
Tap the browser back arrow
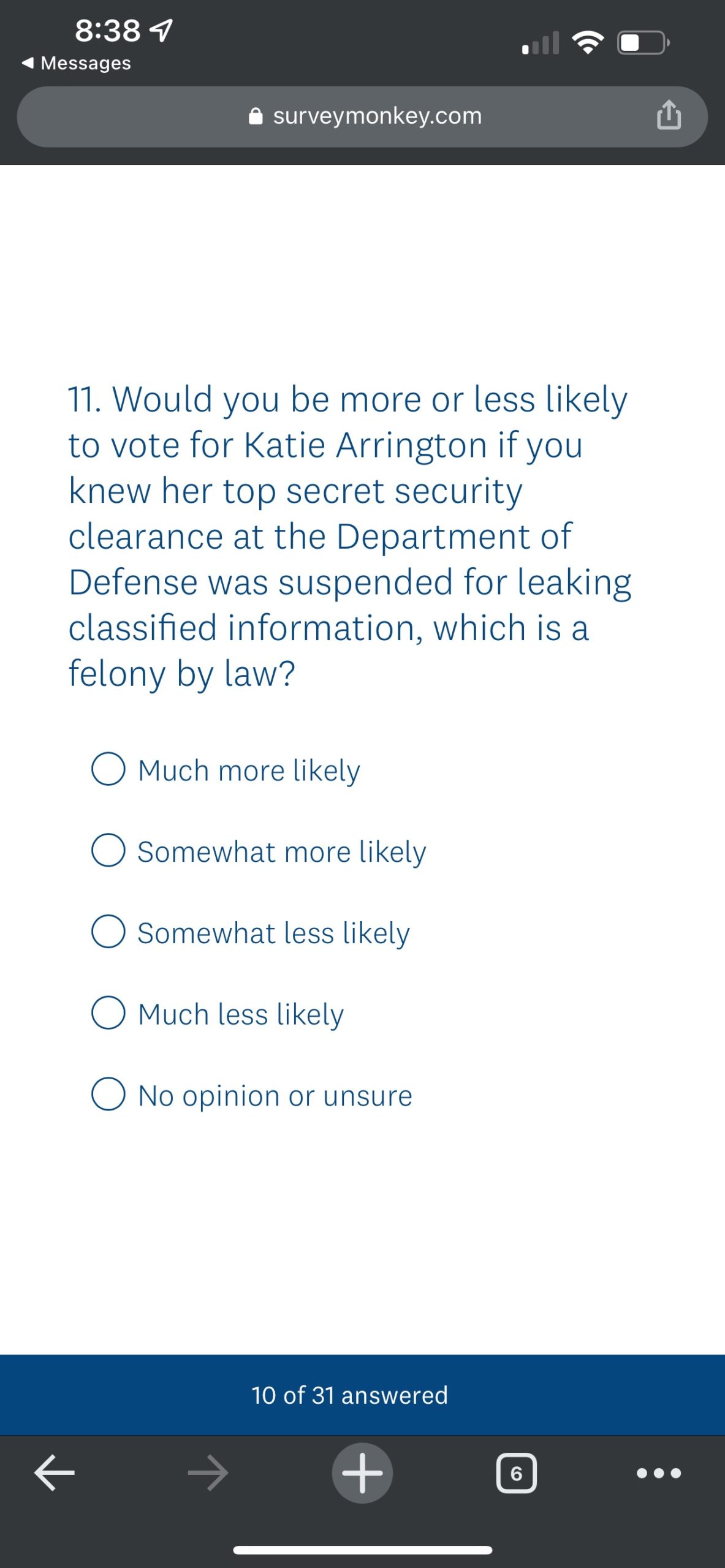point(55,1472)
